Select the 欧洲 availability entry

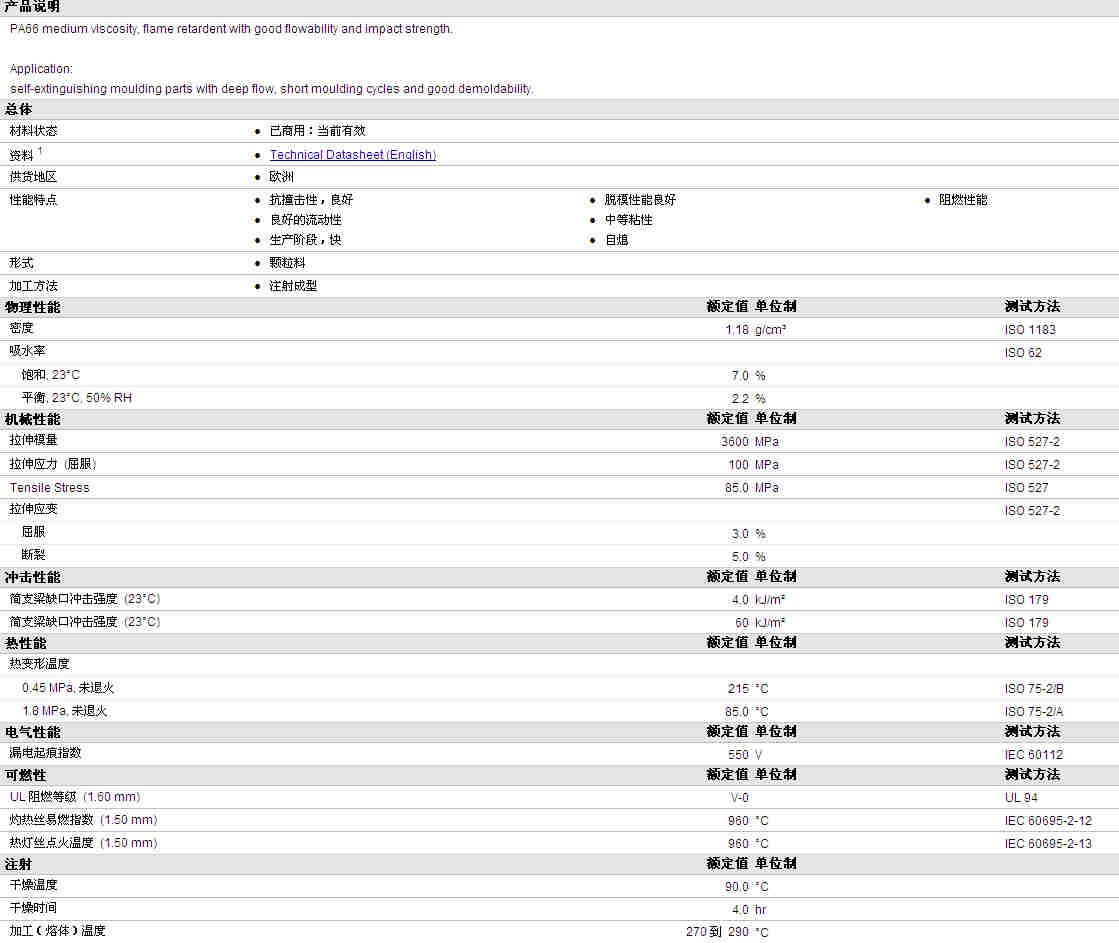coord(282,177)
